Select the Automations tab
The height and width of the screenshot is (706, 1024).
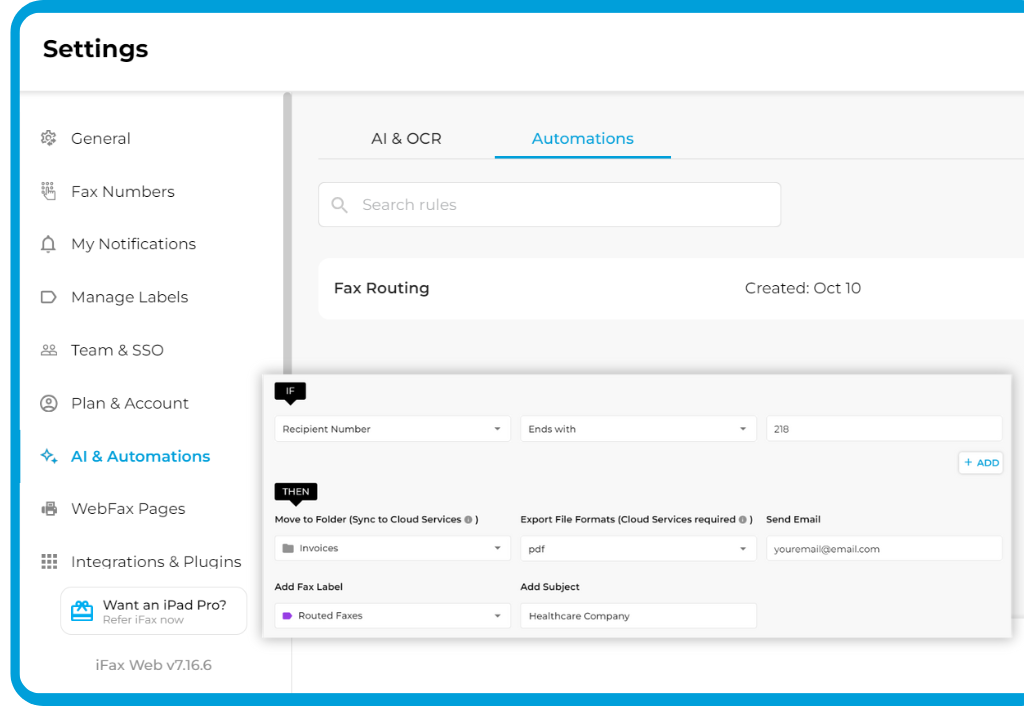583,138
